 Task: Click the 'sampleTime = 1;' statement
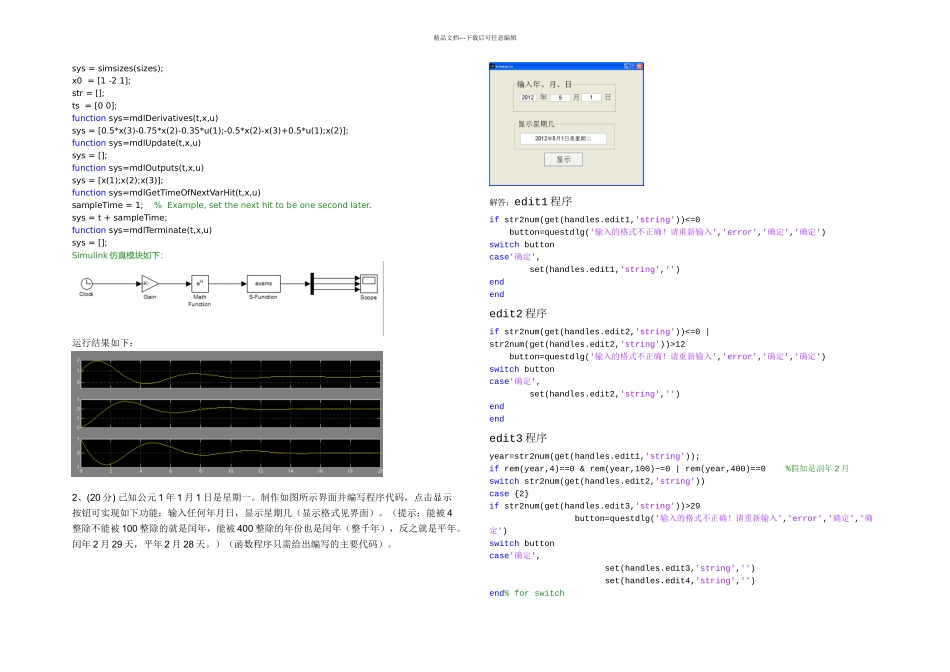107,205
